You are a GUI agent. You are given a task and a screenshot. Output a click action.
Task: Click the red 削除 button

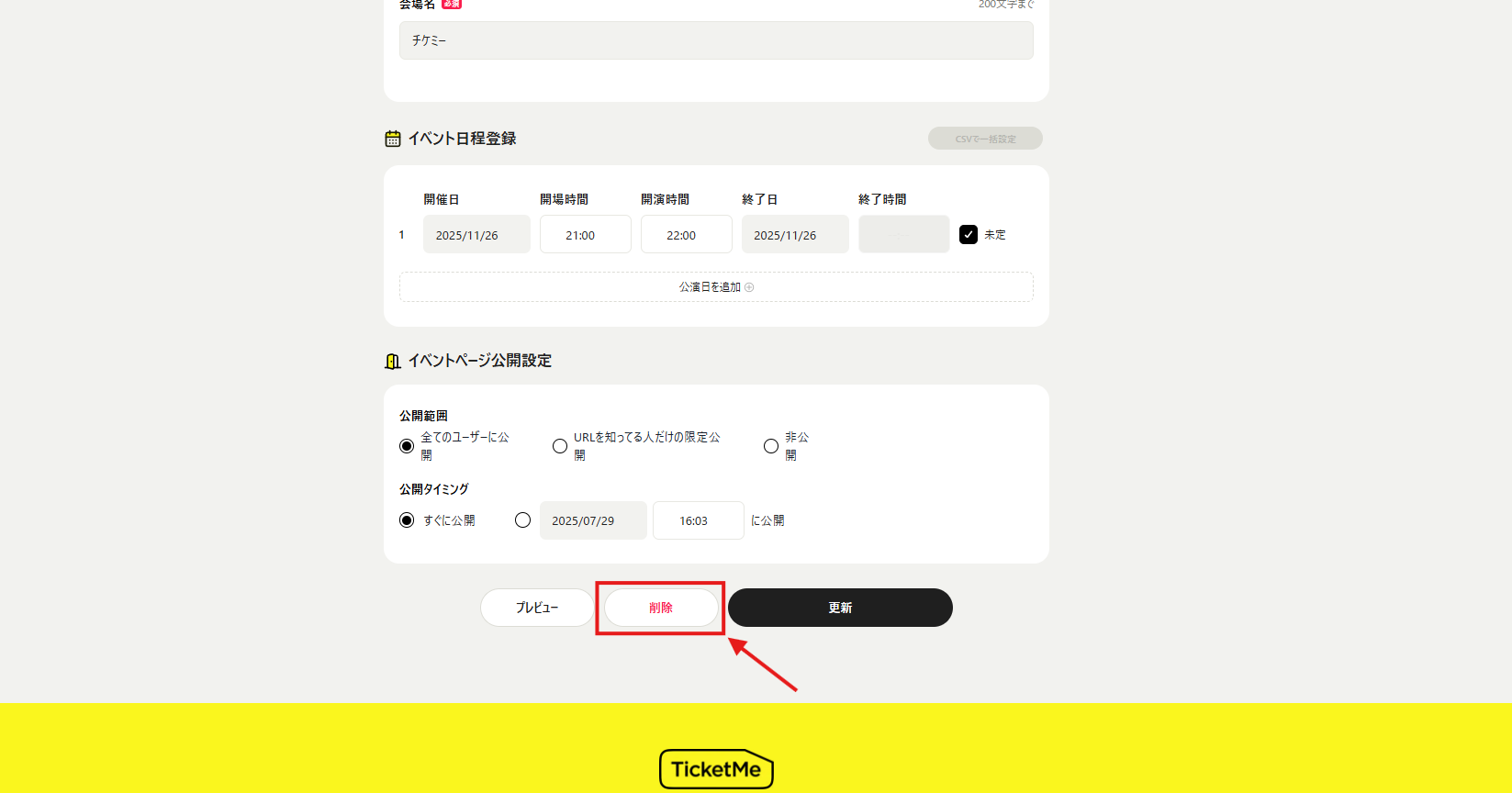(661, 608)
